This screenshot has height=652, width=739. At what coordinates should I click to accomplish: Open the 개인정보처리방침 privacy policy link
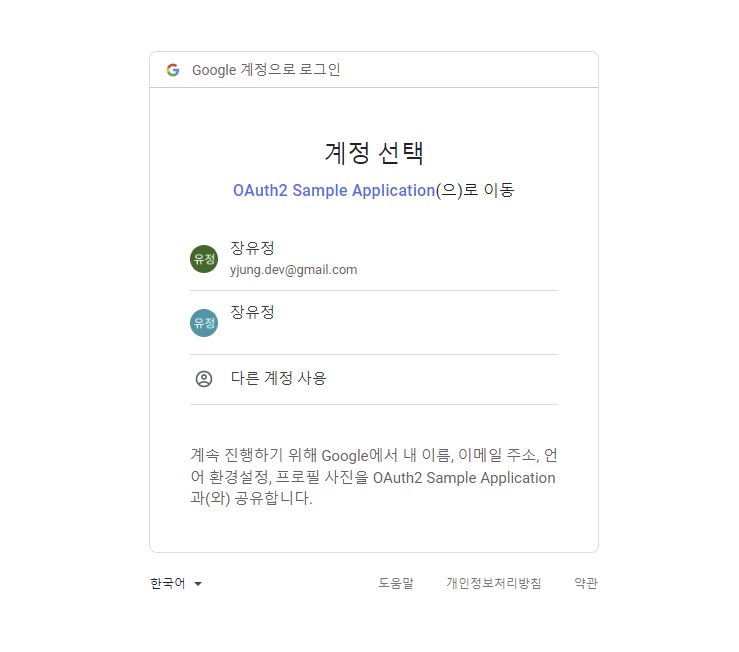pyautogui.click(x=493, y=583)
